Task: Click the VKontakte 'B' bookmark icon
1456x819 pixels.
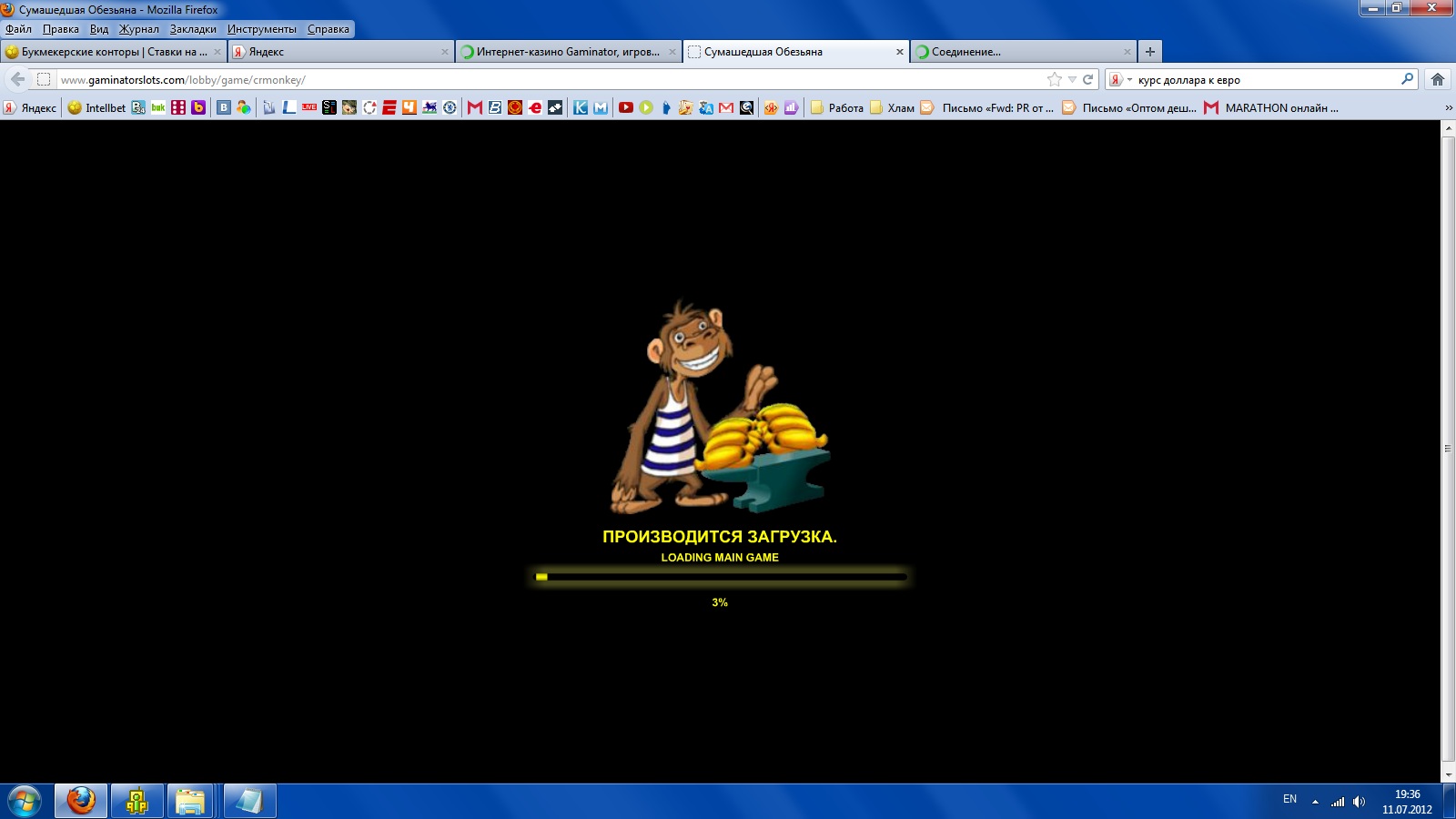Action: coord(224,107)
